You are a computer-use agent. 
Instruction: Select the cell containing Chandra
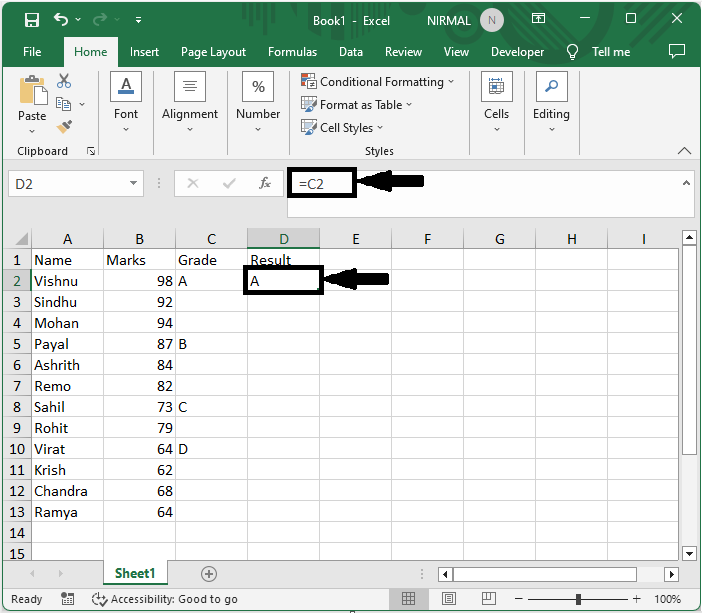[x=68, y=491]
